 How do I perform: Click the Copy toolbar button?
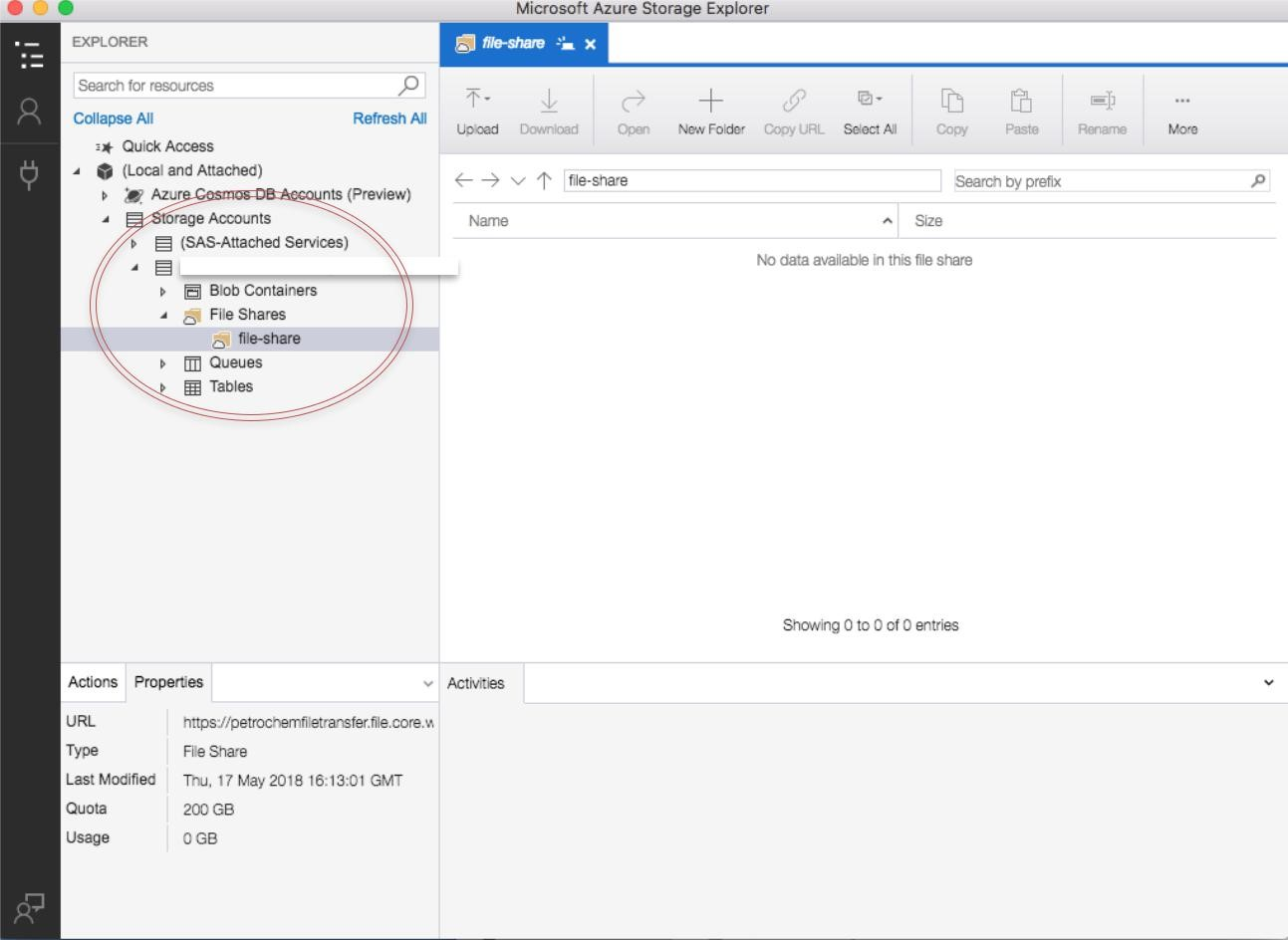951,112
